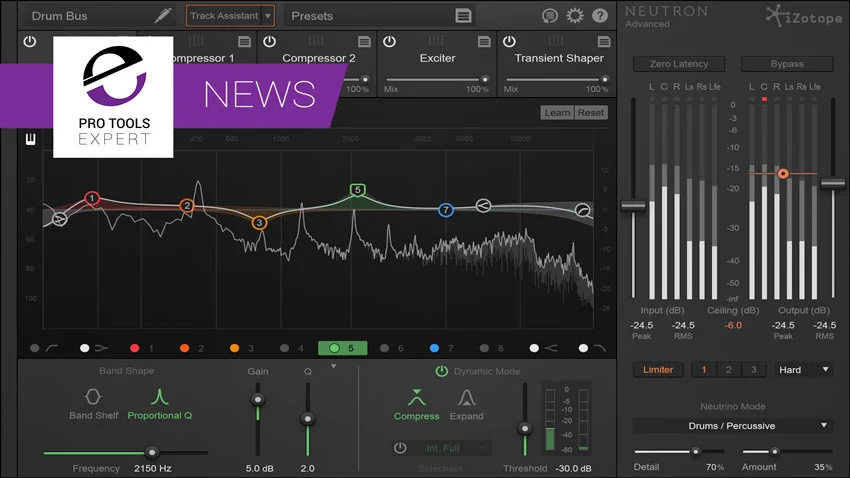The width and height of the screenshot is (850, 478).
Task: Open the limiter Hard style dropdown
Action: (x=803, y=370)
